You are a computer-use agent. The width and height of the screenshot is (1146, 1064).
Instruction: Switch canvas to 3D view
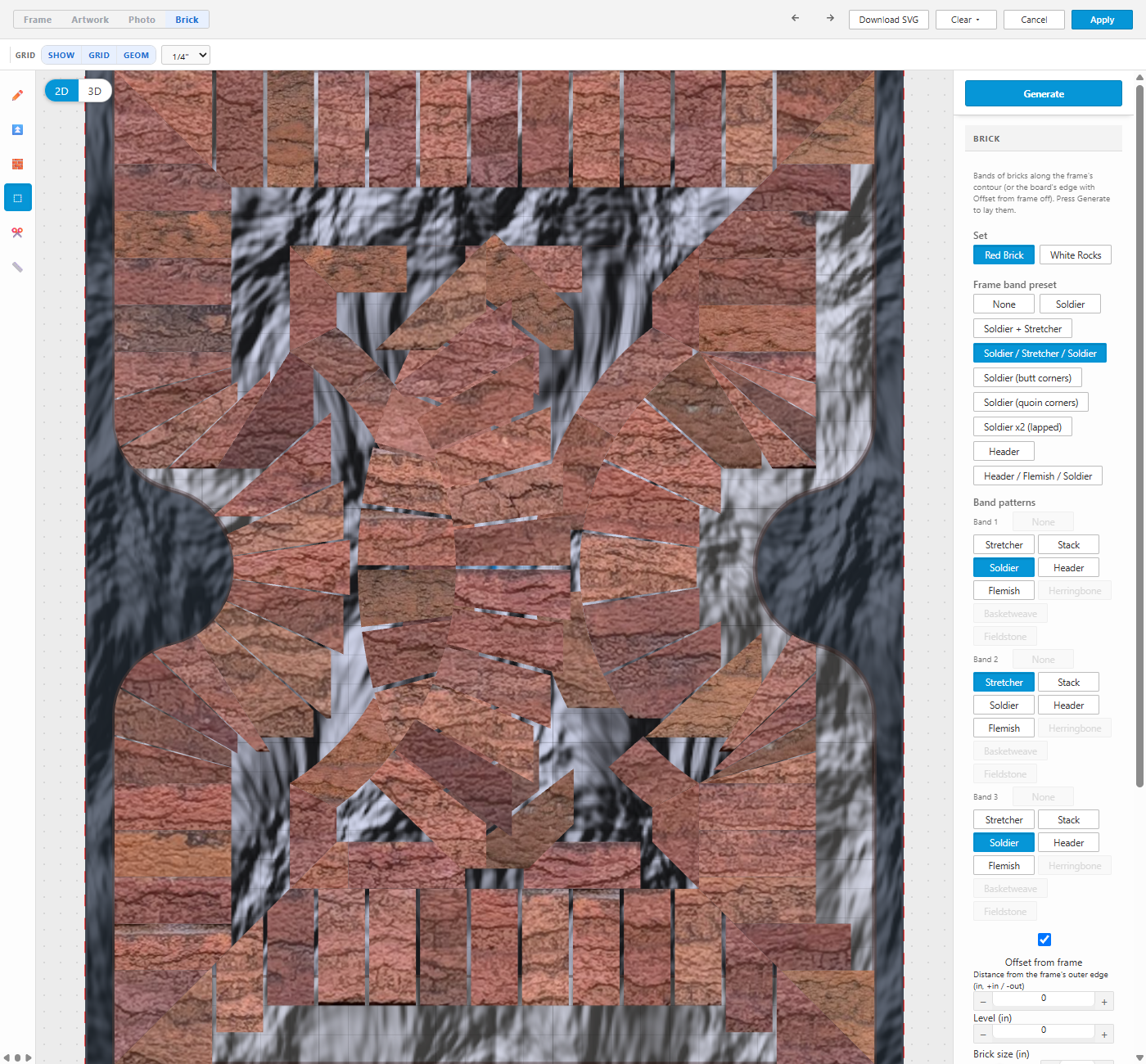click(95, 91)
